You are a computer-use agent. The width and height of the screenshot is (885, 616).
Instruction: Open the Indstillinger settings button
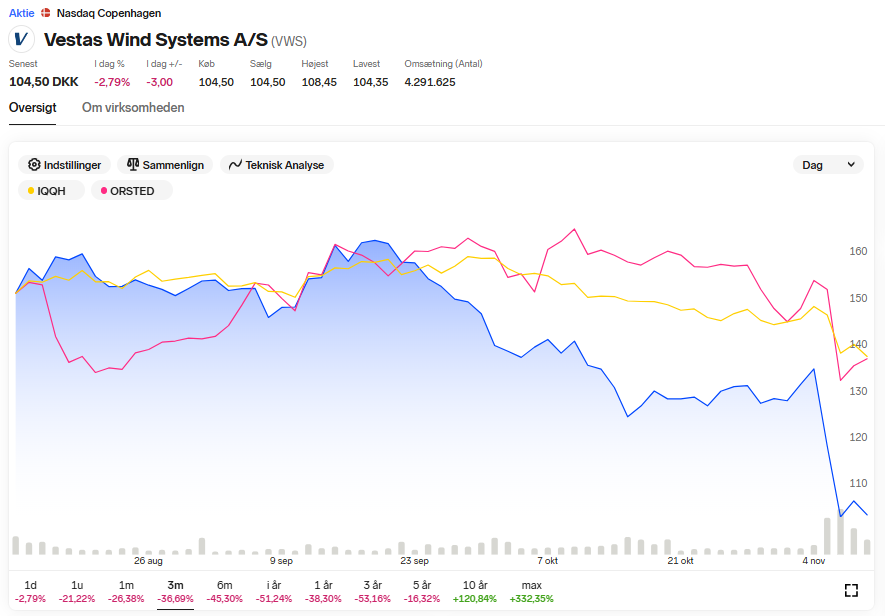click(64, 165)
